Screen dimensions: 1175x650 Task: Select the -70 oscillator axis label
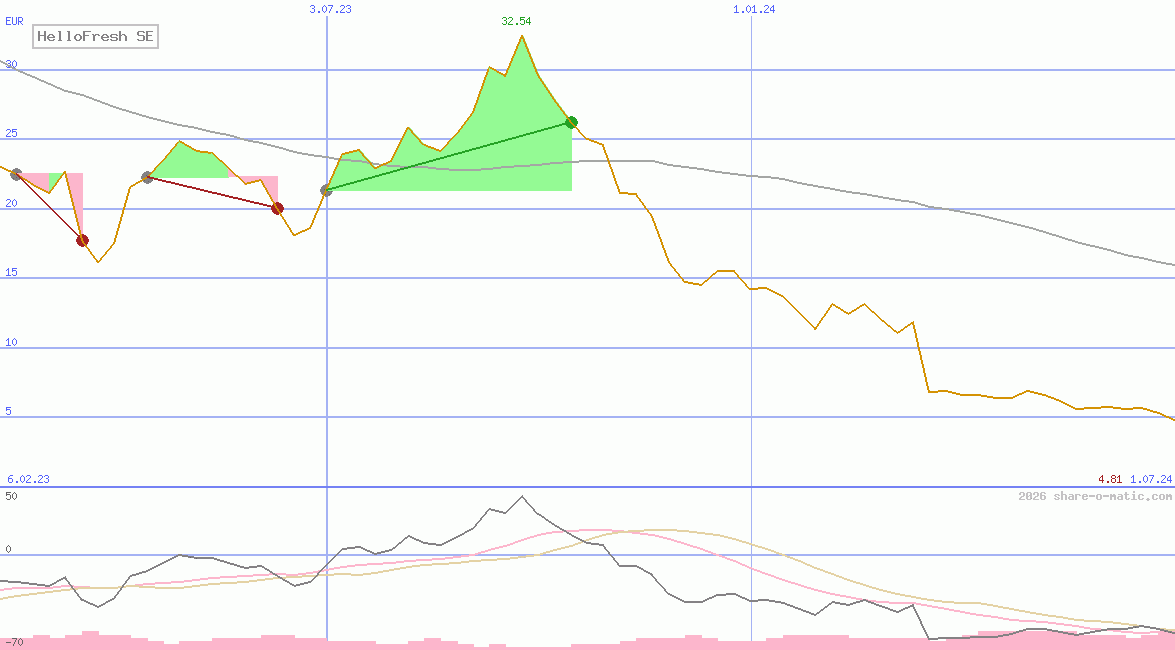[x=13, y=641]
